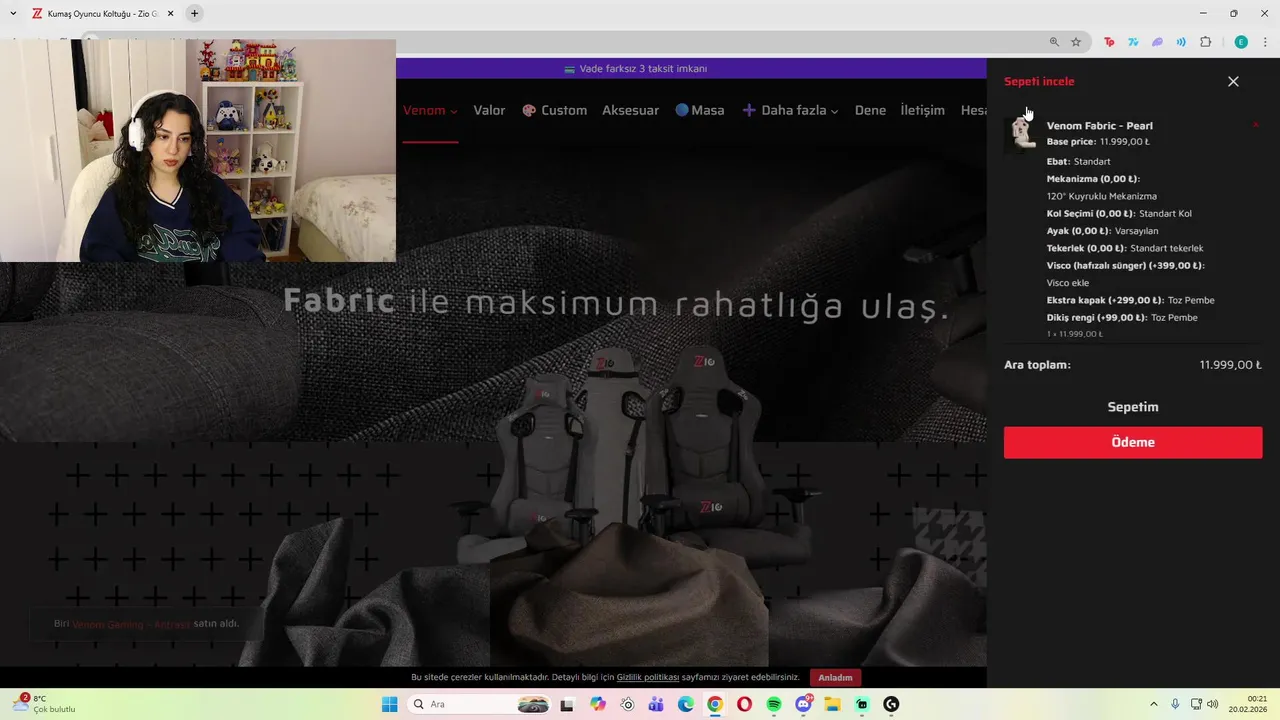The image size is (1280, 720).
Task: Bookmark this page with the star icon
Action: [1076, 42]
